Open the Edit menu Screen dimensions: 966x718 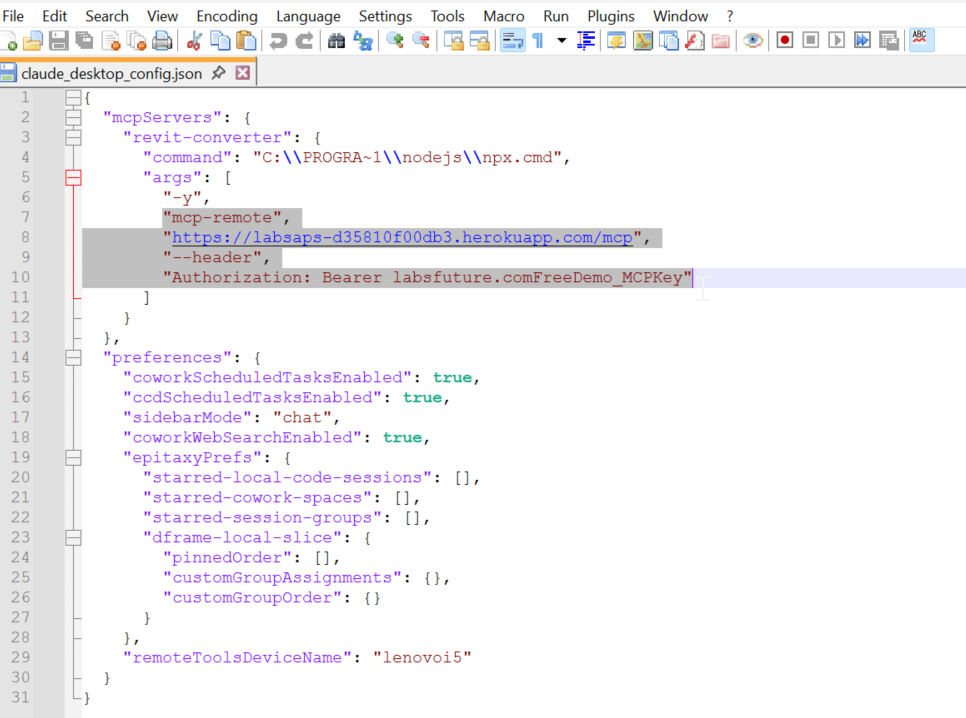[x=54, y=16]
